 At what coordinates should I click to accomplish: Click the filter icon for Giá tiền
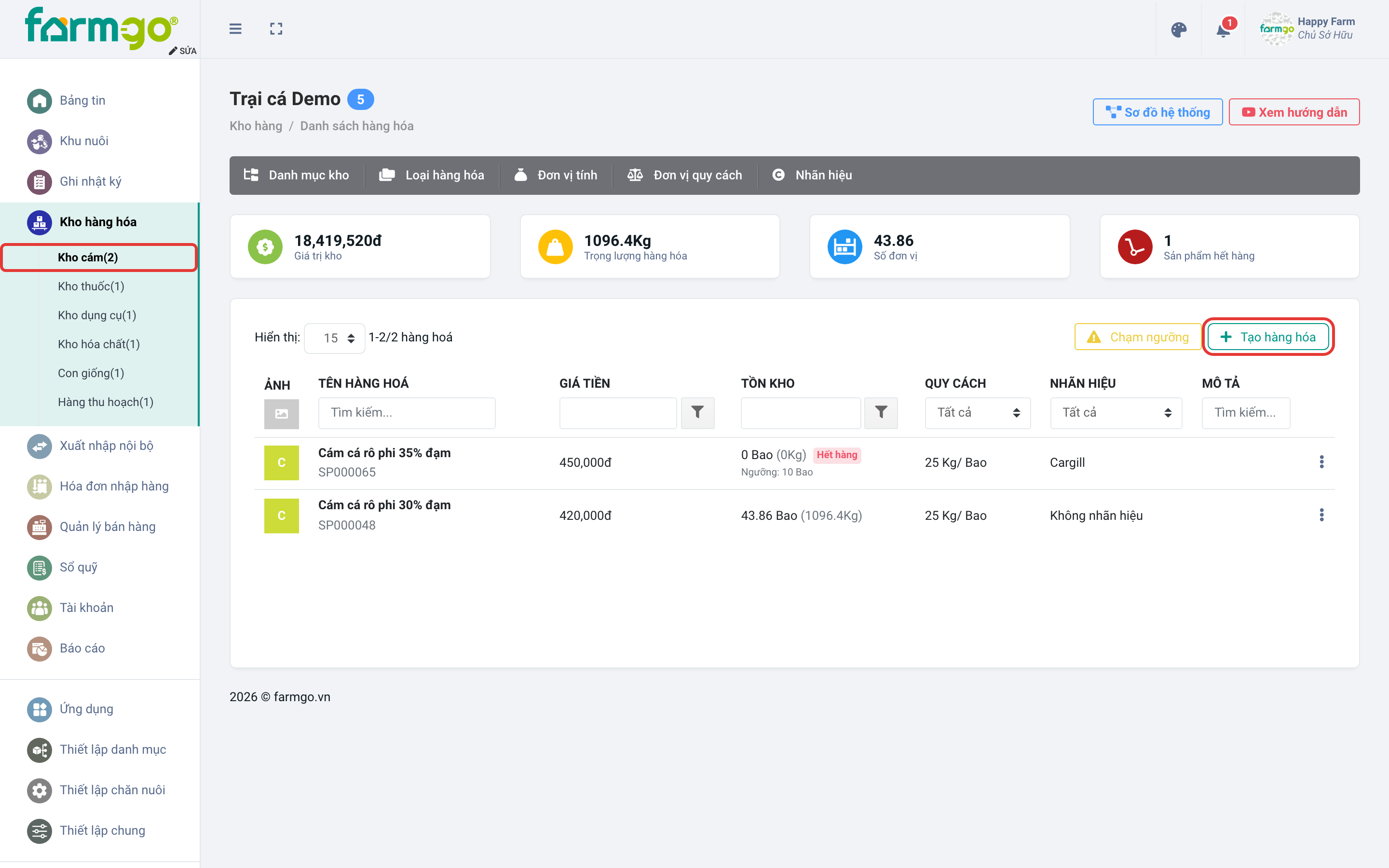[x=697, y=413]
